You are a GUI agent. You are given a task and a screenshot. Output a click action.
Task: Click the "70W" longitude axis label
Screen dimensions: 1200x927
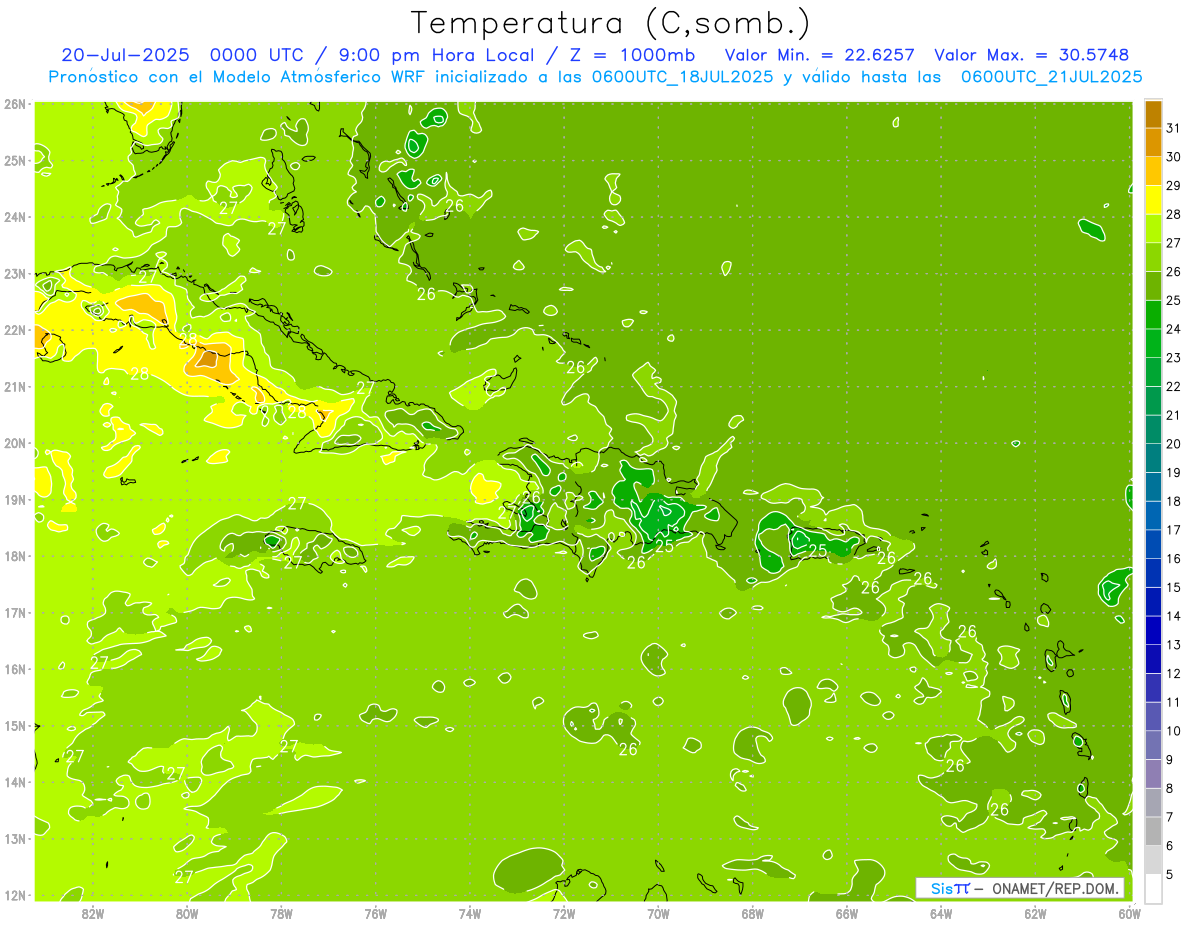click(x=658, y=914)
